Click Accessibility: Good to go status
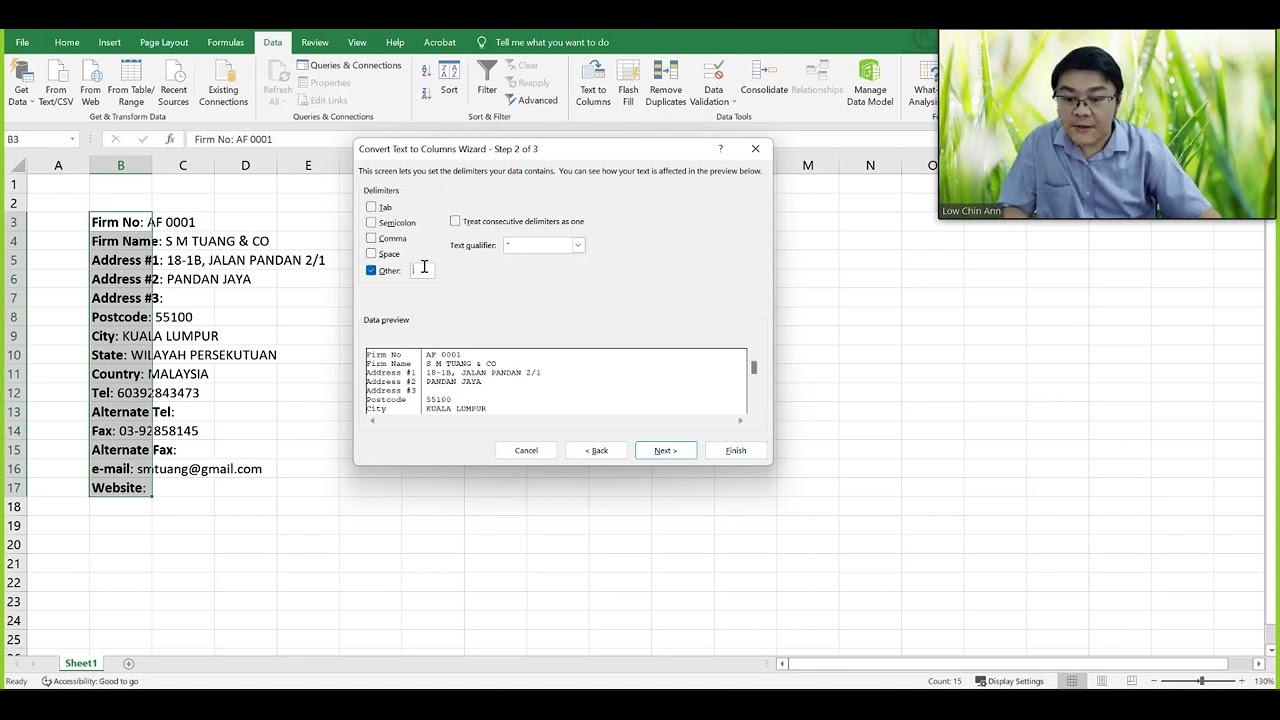The image size is (1280, 720). coord(90,681)
